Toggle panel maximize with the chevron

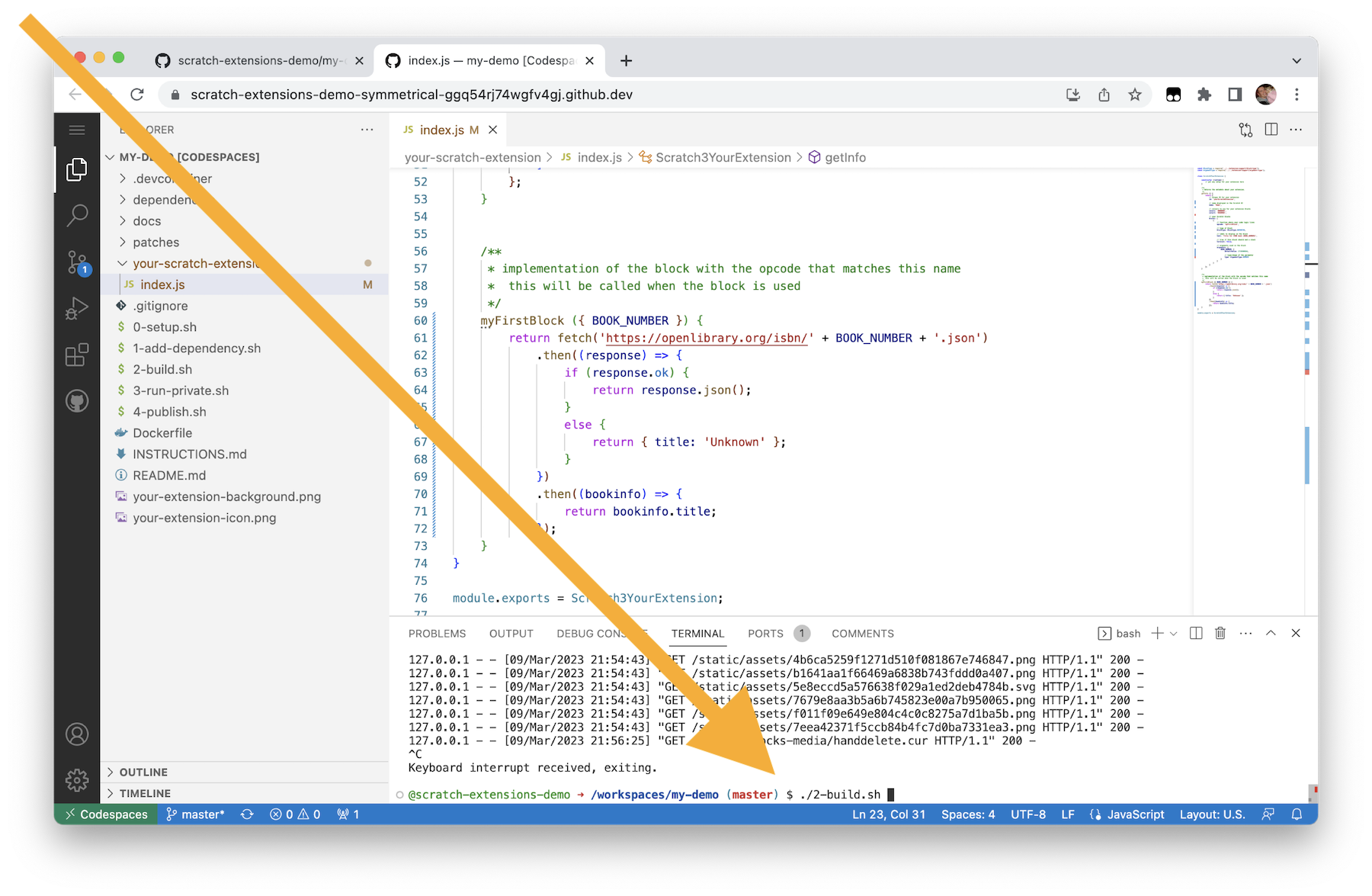click(1270, 633)
